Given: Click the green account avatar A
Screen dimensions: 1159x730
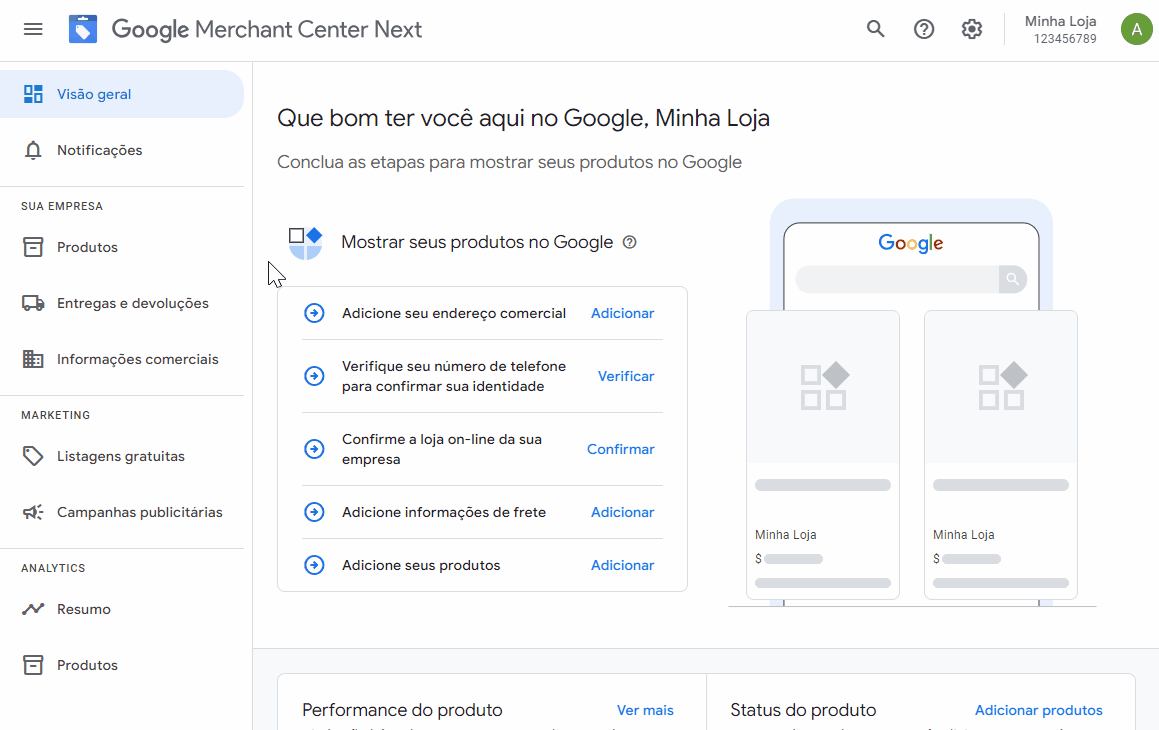Looking at the screenshot, I should [x=1136, y=29].
